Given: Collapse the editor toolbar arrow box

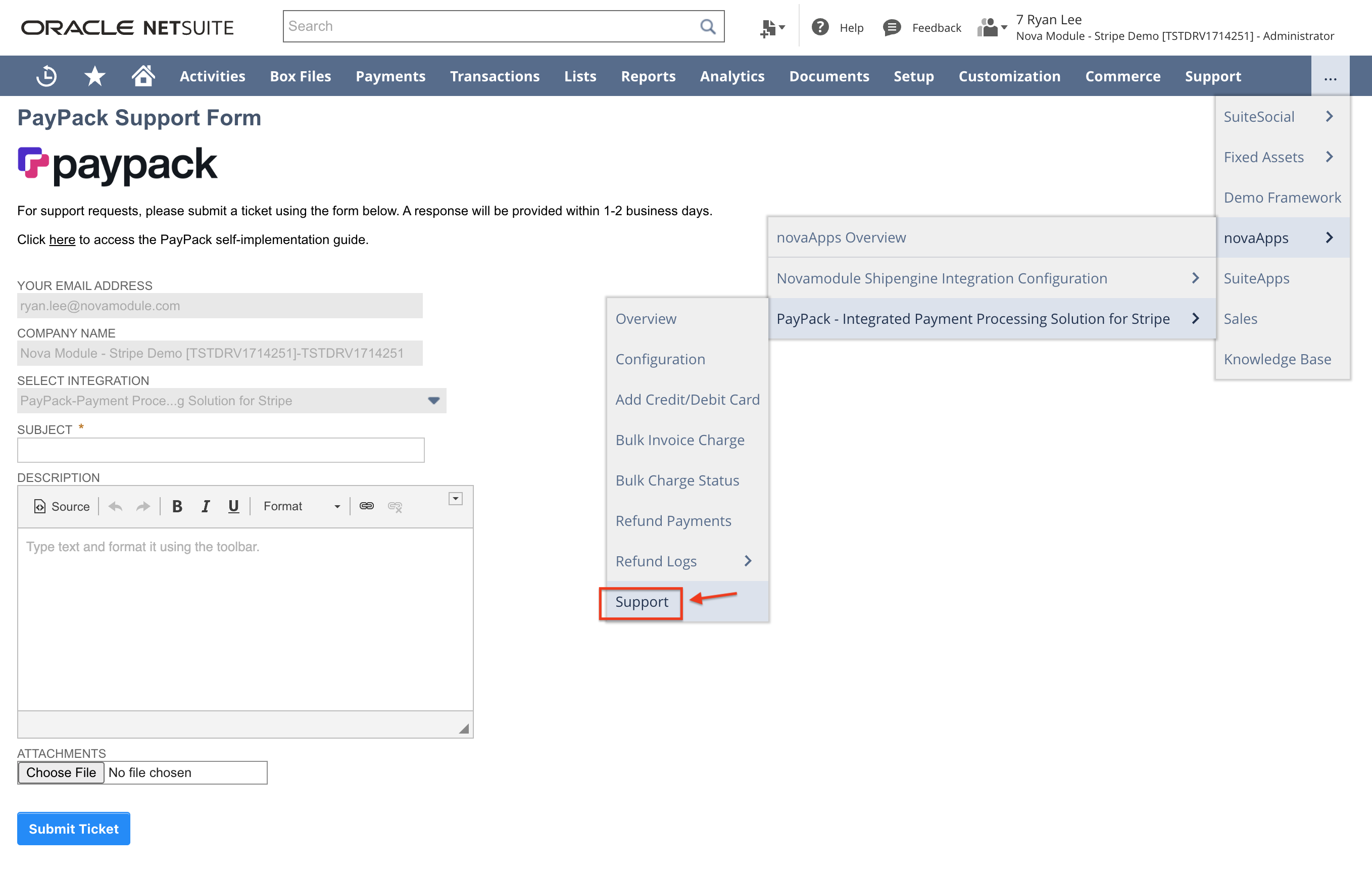Looking at the screenshot, I should coord(455,499).
